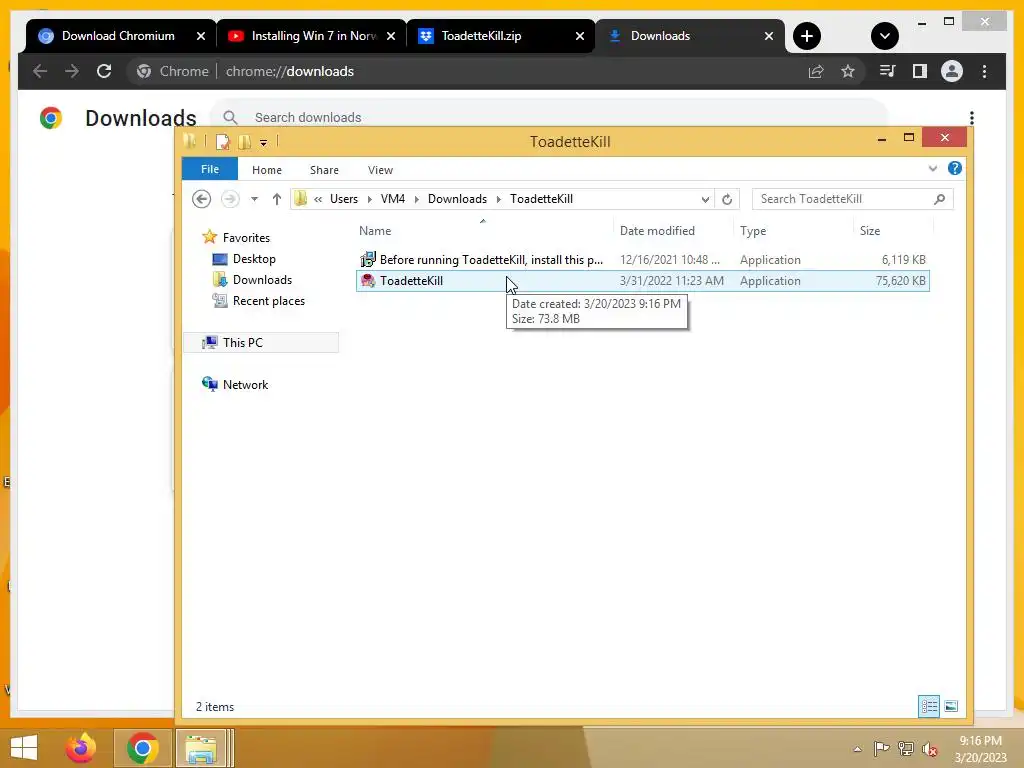This screenshot has width=1024, height=768.
Task: Click the Explorer search magnifier icon
Action: point(939,199)
